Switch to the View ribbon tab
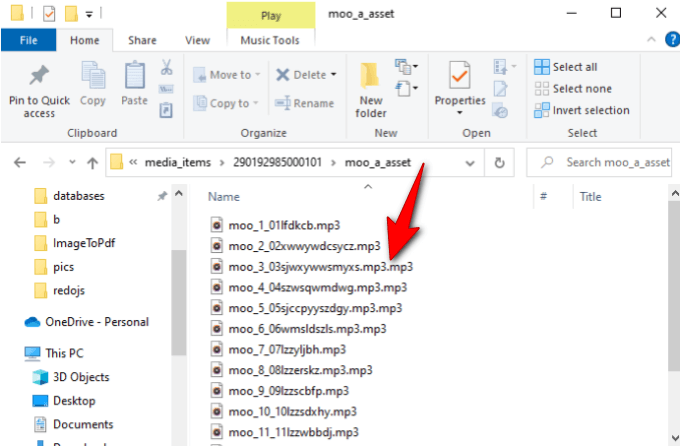The width and height of the screenshot is (680, 446). point(197,40)
